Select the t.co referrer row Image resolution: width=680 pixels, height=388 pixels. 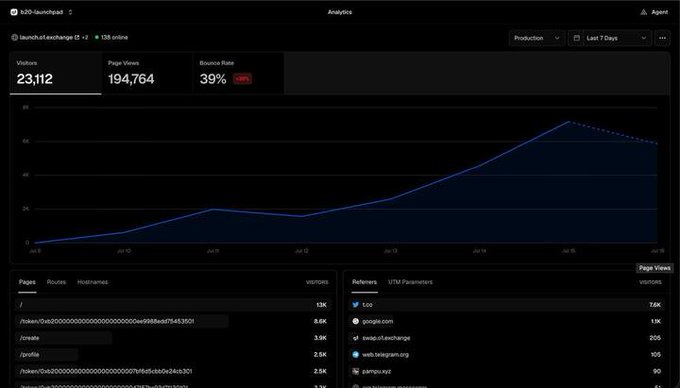[x=507, y=305]
